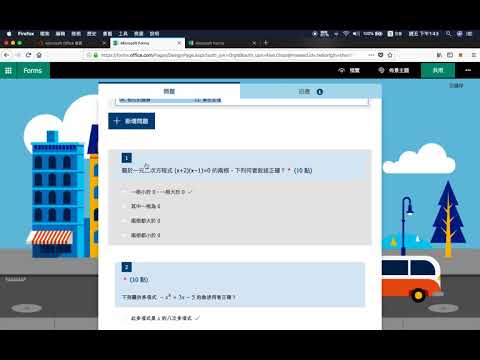Image resolution: width=480 pixels, height=360 pixels.
Task: Click the date and time in menu bar
Action: pyautogui.click(x=424, y=34)
